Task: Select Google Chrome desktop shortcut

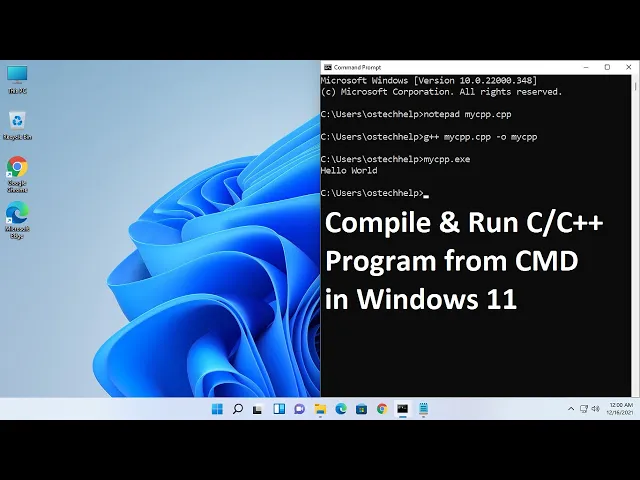Action: pyautogui.click(x=17, y=174)
